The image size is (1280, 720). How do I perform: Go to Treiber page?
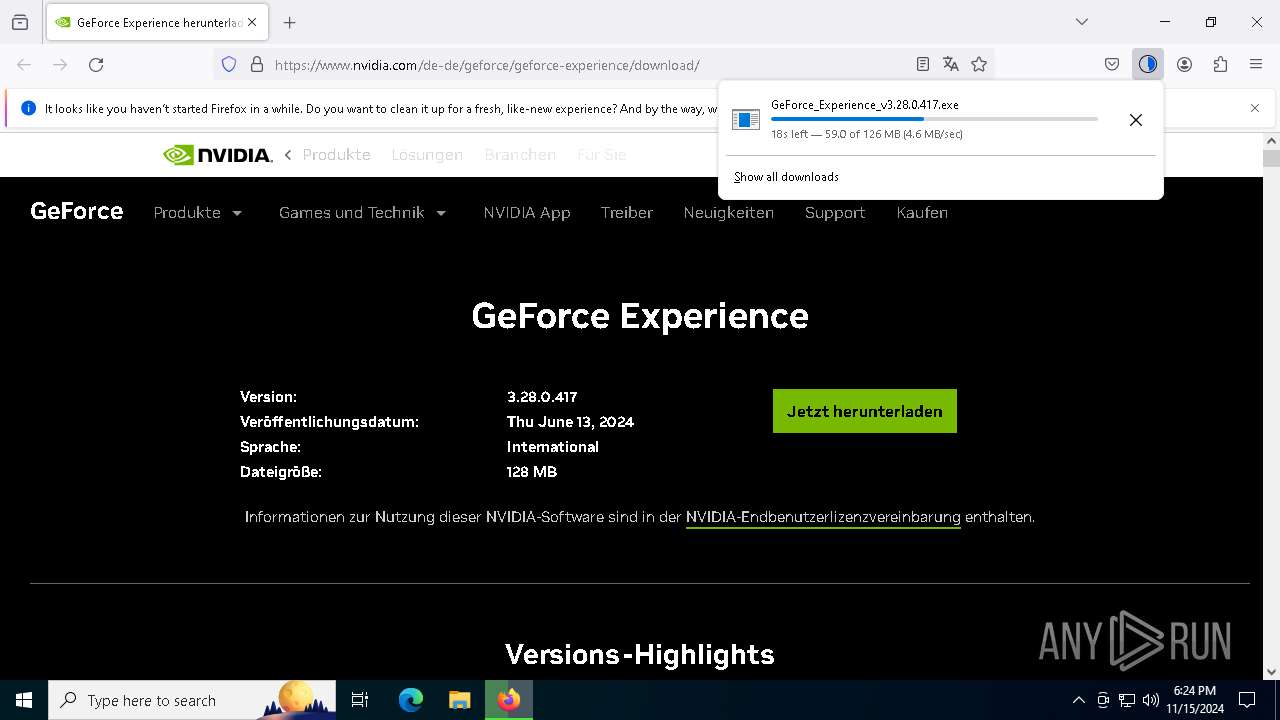tap(627, 213)
